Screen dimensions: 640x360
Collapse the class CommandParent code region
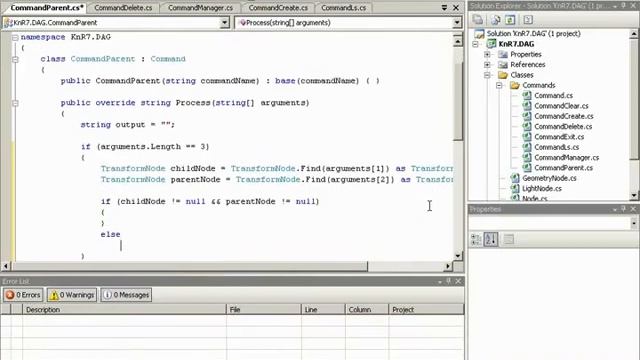point(15,59)
